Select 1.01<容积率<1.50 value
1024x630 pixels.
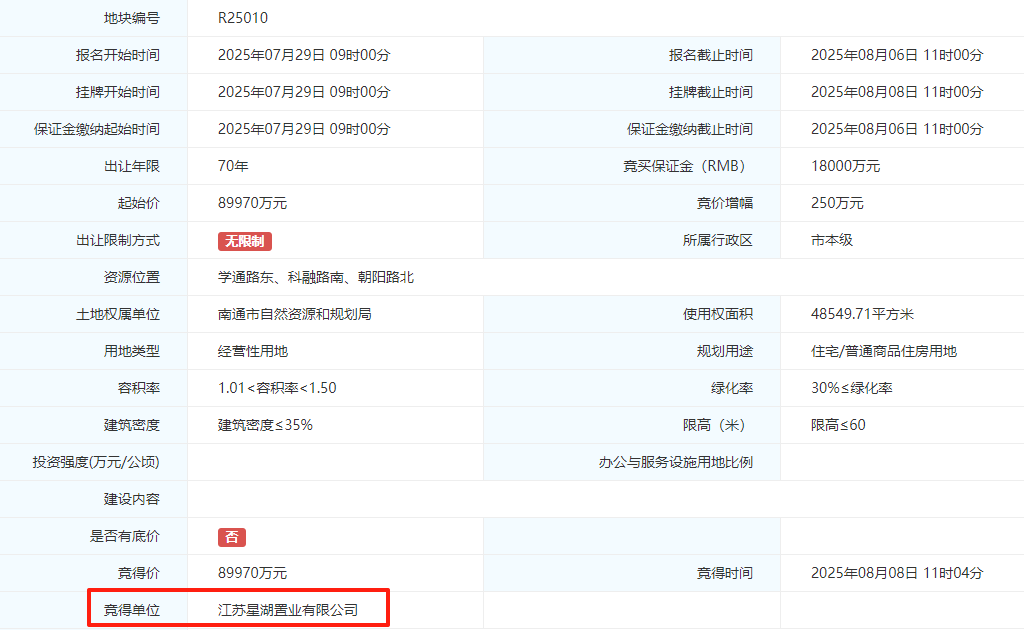[x=277, y=388]
